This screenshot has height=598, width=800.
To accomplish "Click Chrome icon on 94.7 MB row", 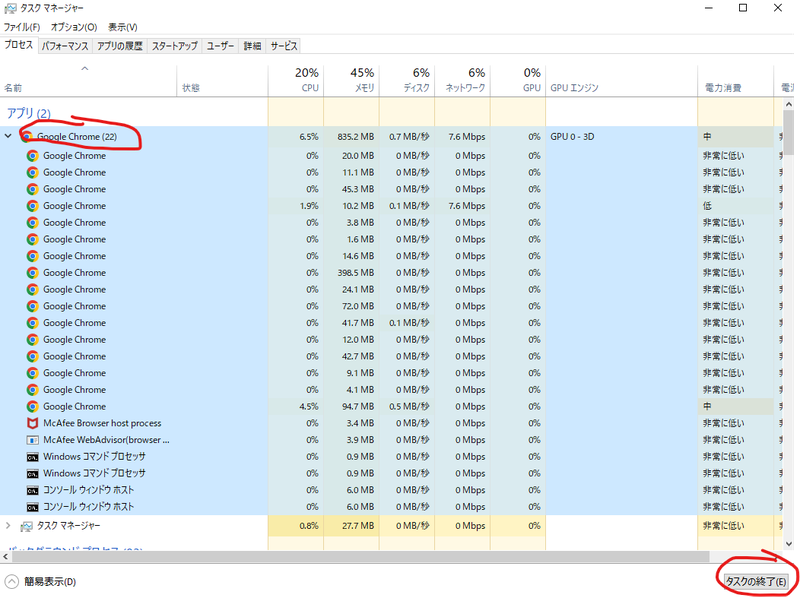I will [x=33, y=407].
